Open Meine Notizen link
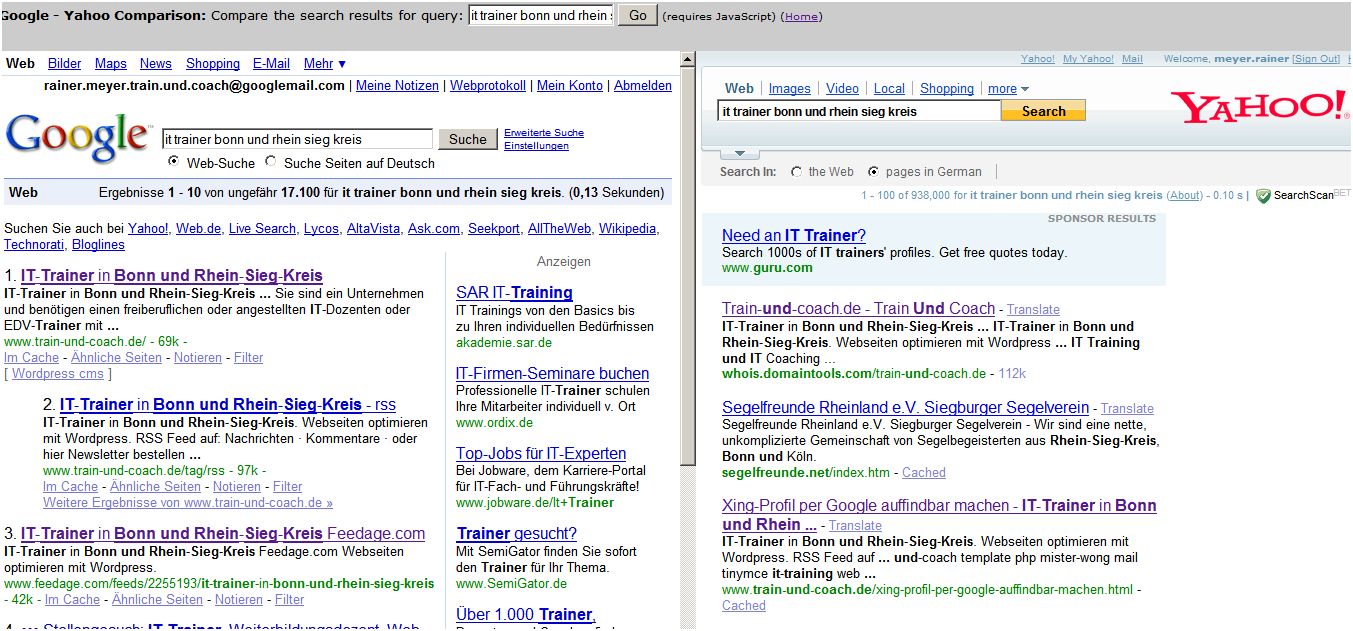The height and width of the screenshot is (631, 1353). click(397, 86)
